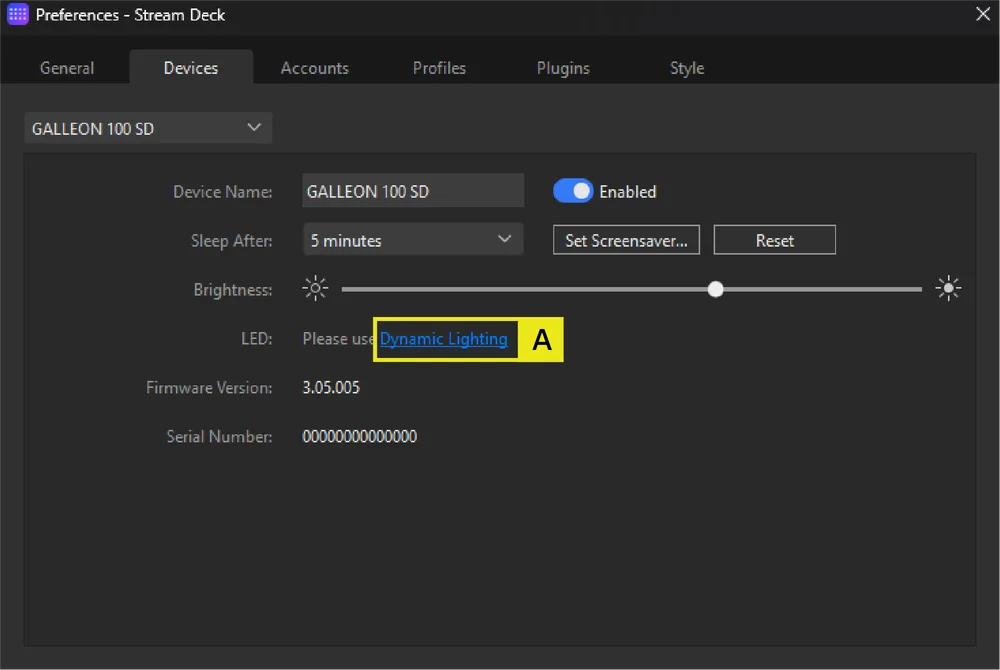Click the Brightness slider handle

tap(715, 290)
